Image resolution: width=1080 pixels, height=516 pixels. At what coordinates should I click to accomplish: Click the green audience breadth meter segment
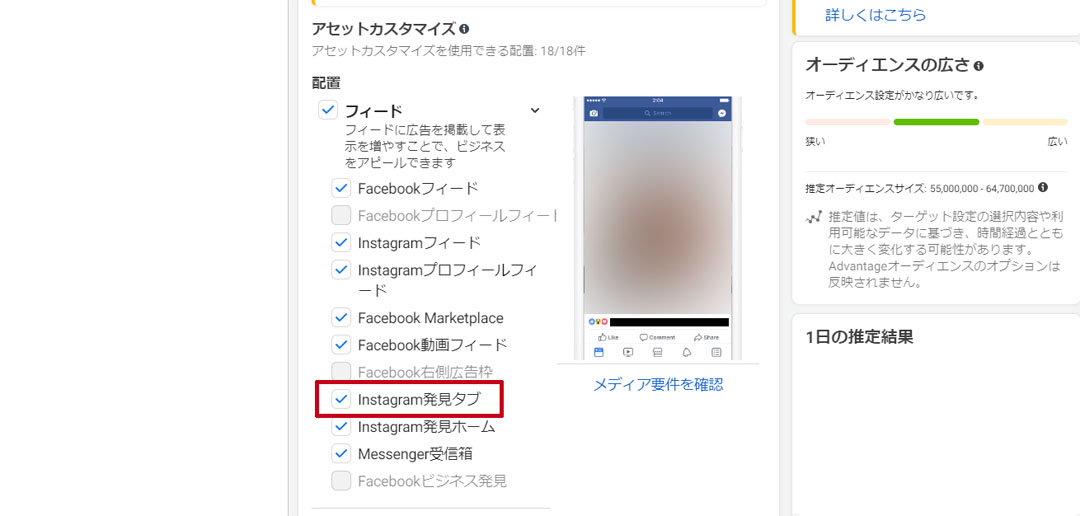point(936,122)
